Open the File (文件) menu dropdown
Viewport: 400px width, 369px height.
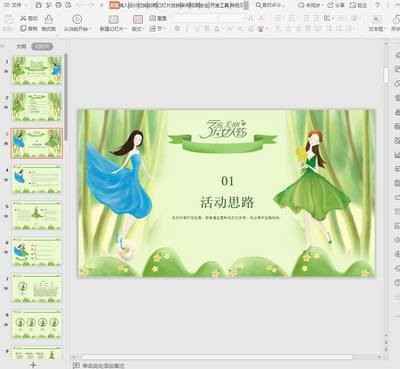pos(16,5)
